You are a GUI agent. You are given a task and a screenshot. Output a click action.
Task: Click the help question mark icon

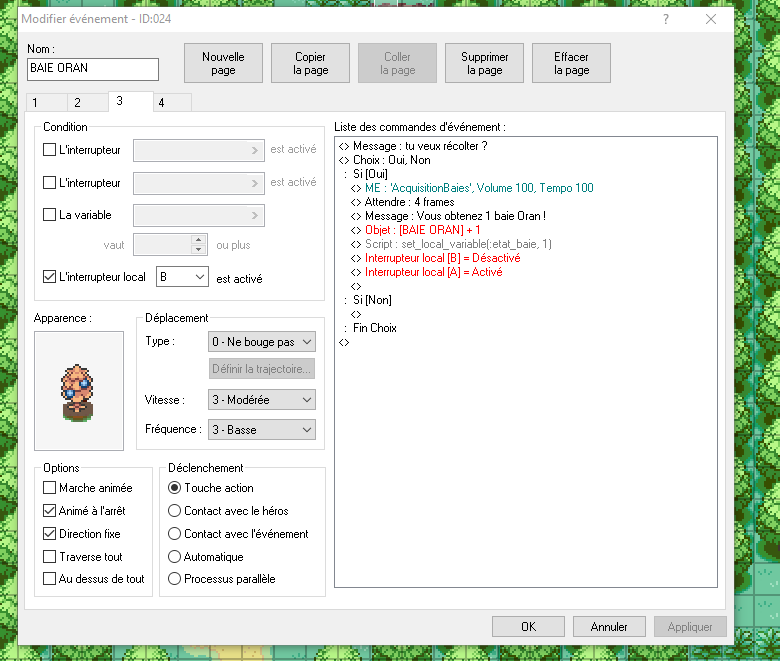click(666, 19)
